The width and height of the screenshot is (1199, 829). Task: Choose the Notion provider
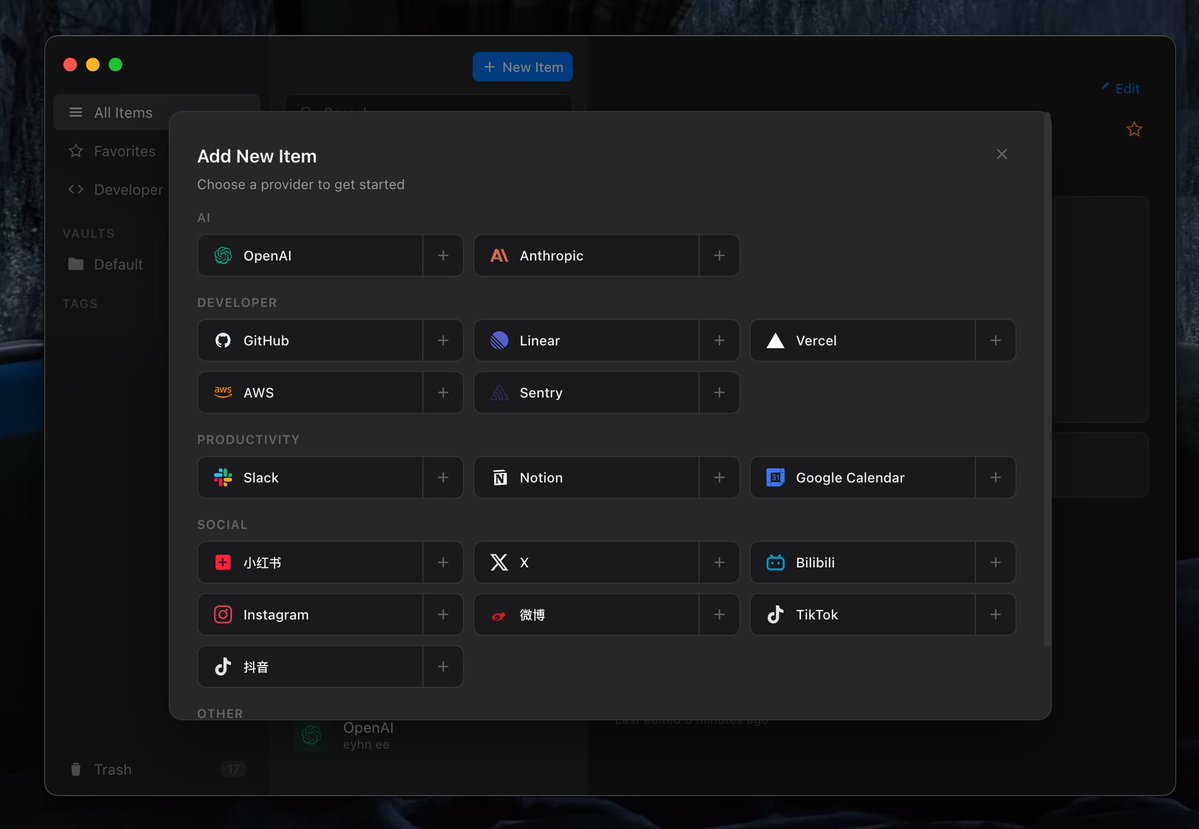tap(587, 477)
